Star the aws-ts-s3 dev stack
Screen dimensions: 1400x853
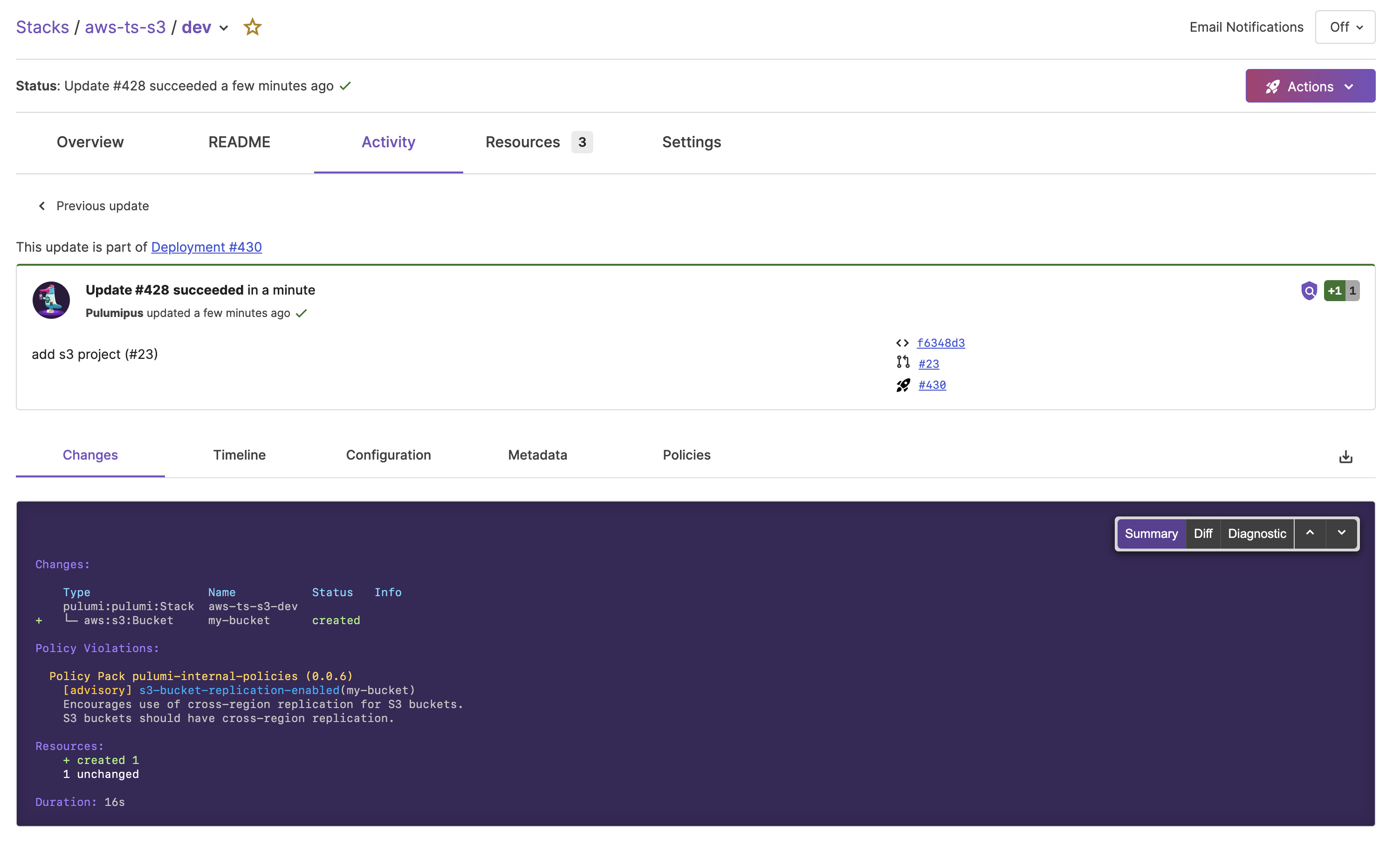pos(252,27)
